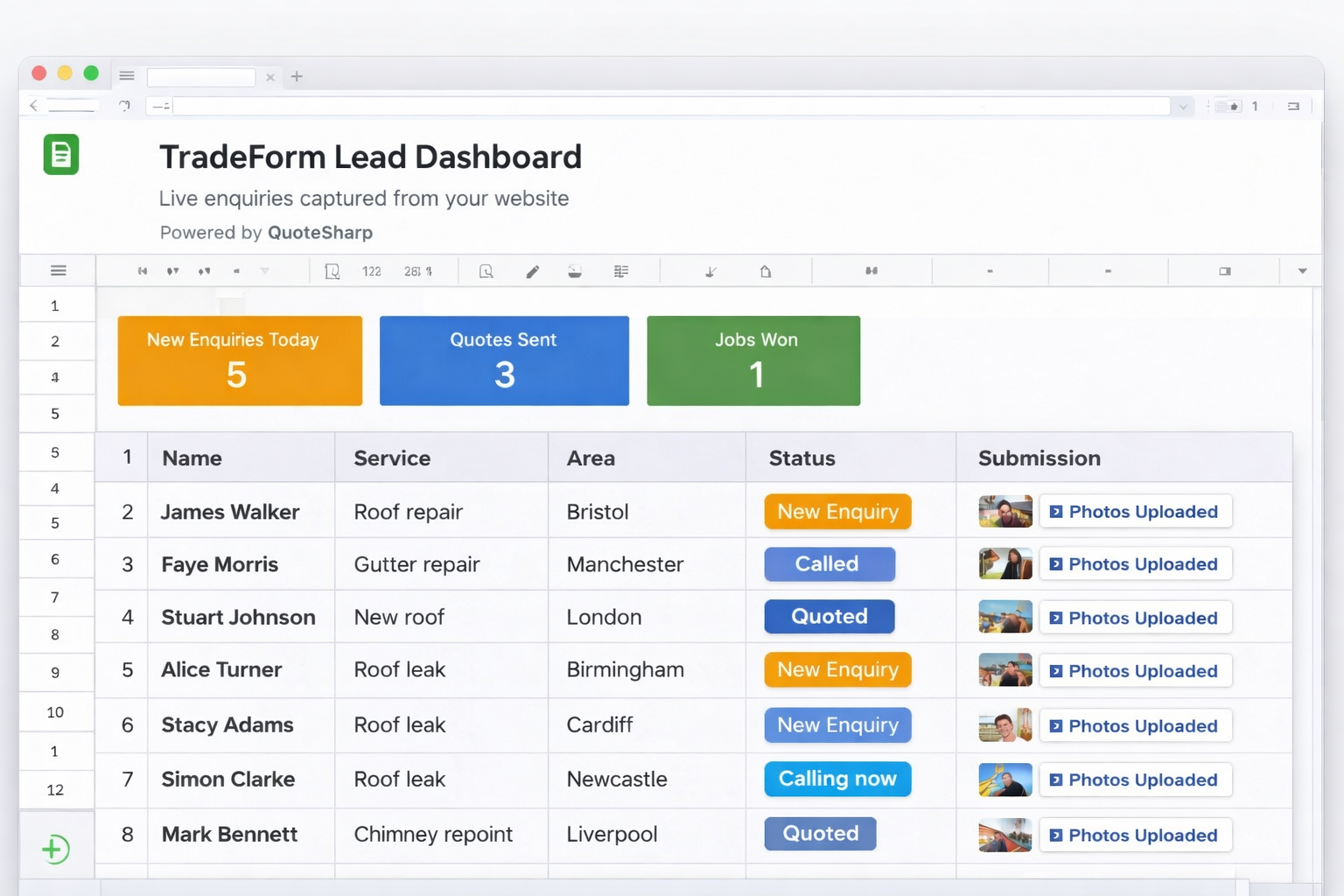Click the browser back arrow
Image resolution: width=1344 pixels, height=896 pixels.
click(x=33, y=106)
